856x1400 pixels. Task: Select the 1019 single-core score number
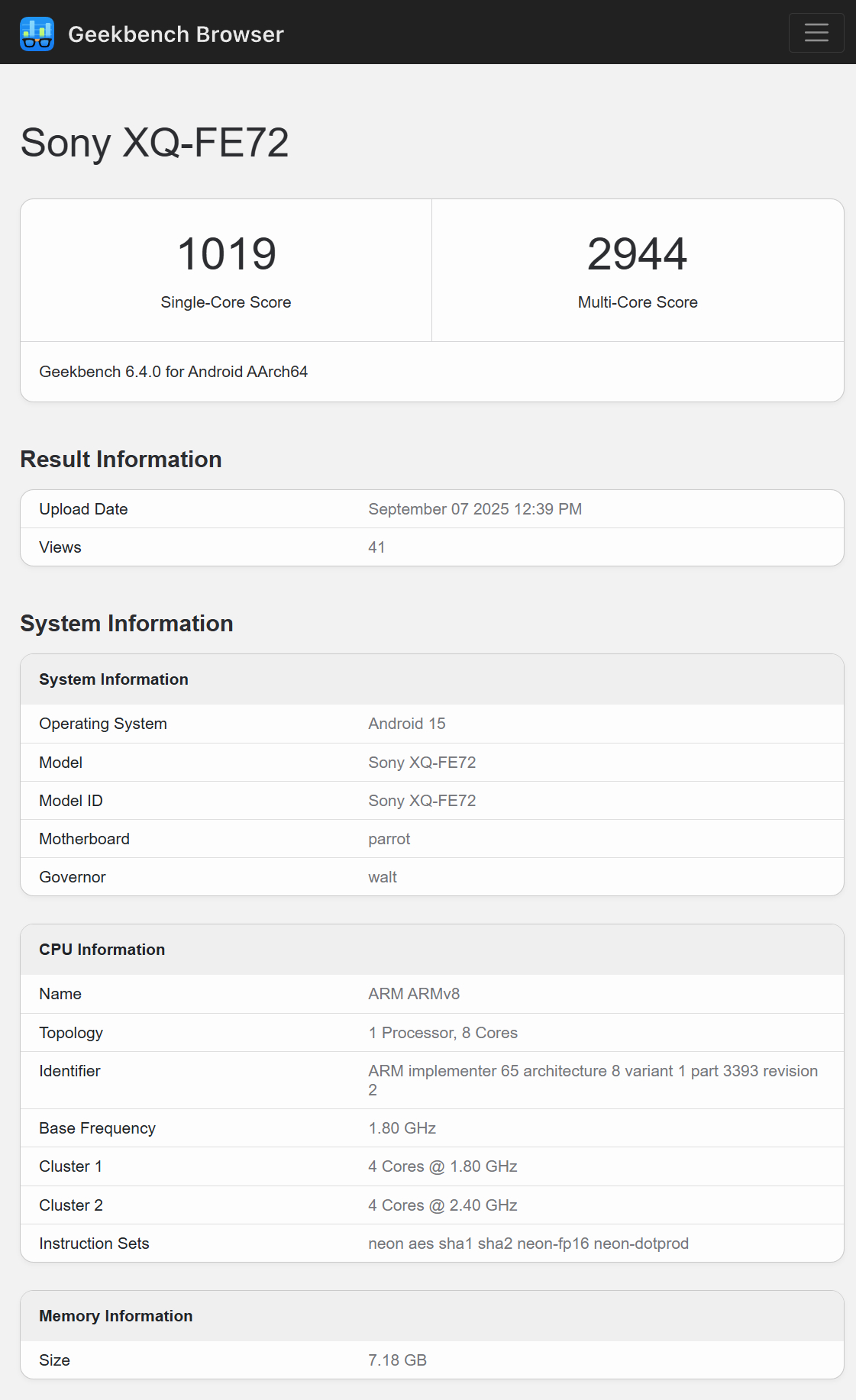point(226,254)
